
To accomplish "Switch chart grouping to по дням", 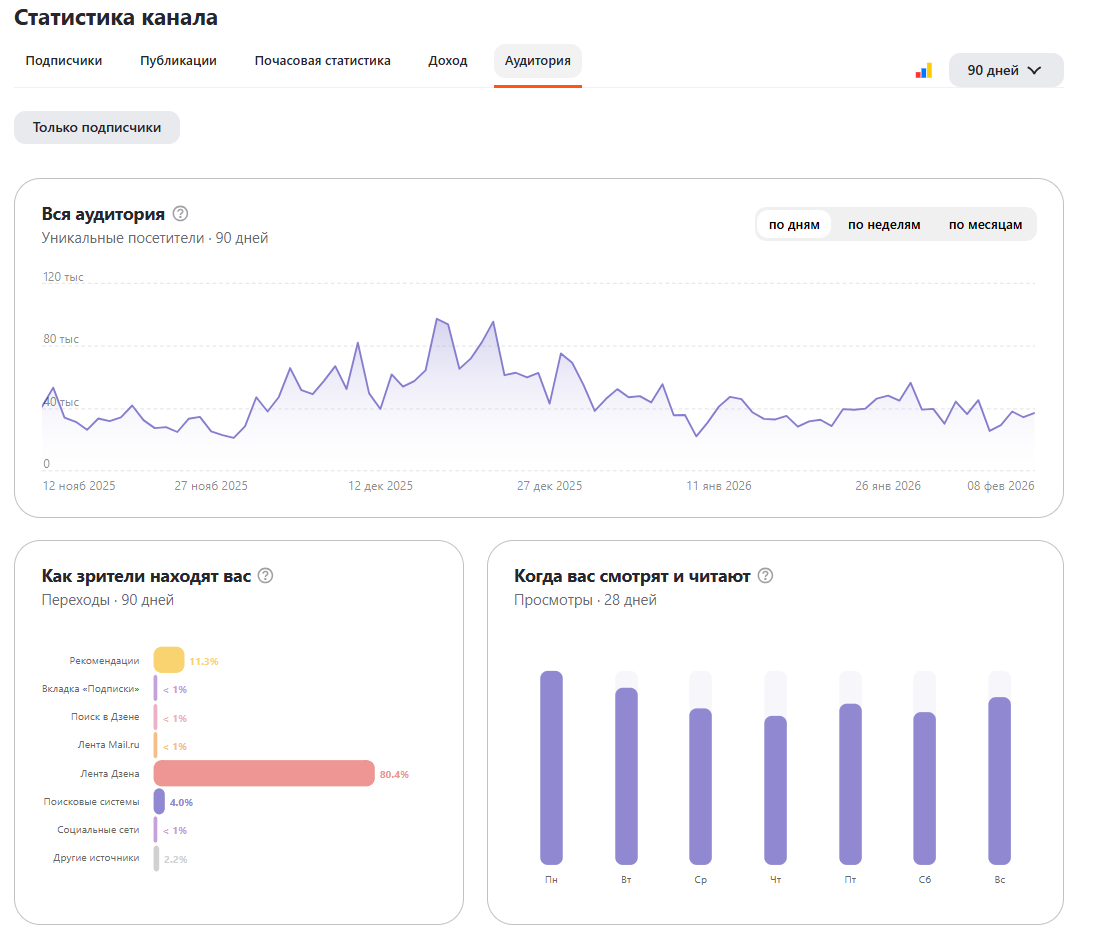I will pyautogui.click(x=794, y=225).
